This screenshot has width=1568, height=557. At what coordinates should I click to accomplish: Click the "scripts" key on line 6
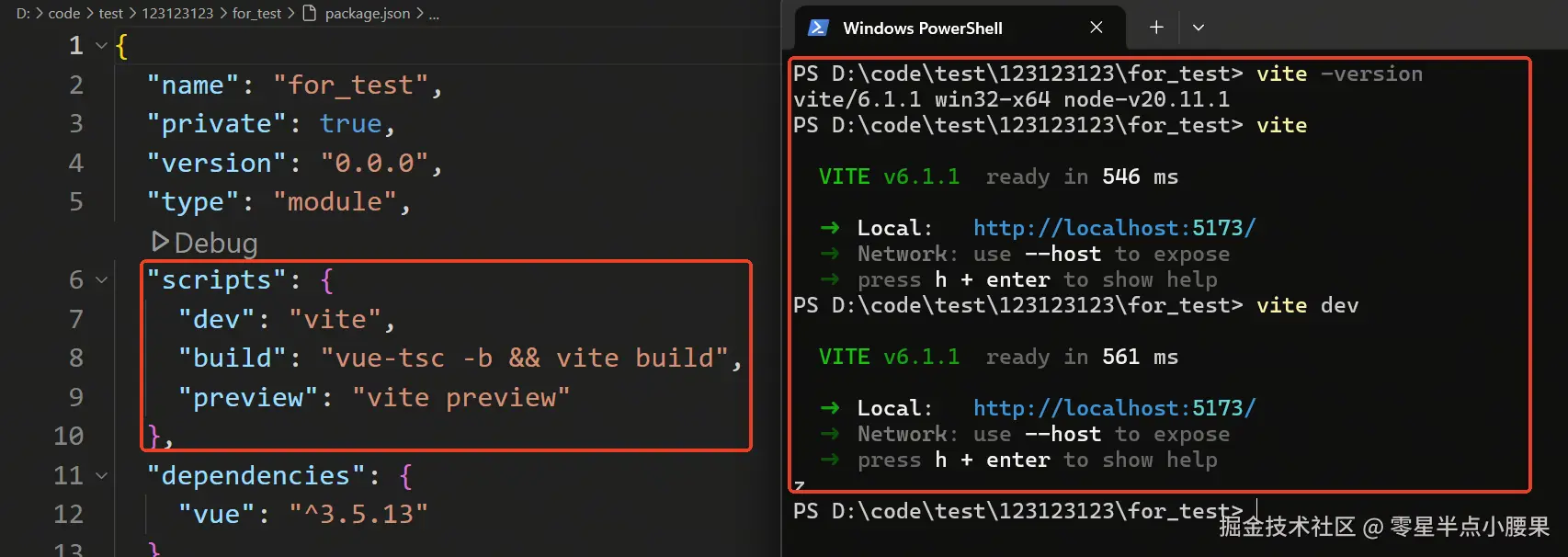point(217,279)
